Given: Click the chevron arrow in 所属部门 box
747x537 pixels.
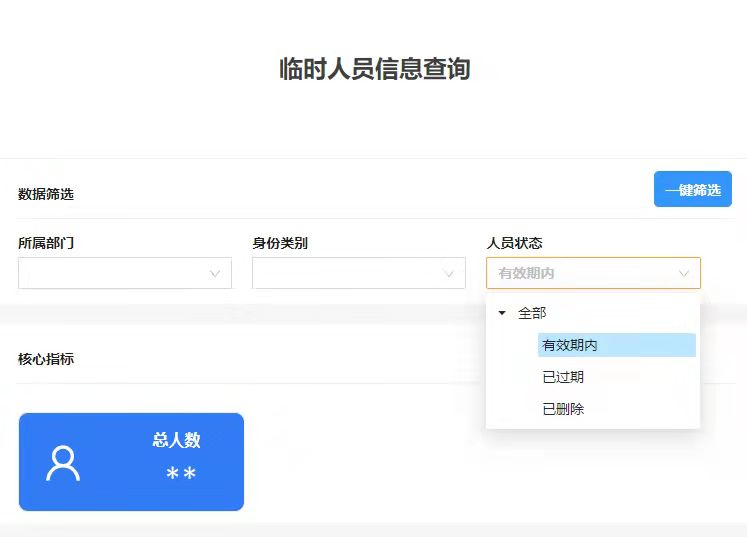Looking at the screenshot, I should click(215, 274).
